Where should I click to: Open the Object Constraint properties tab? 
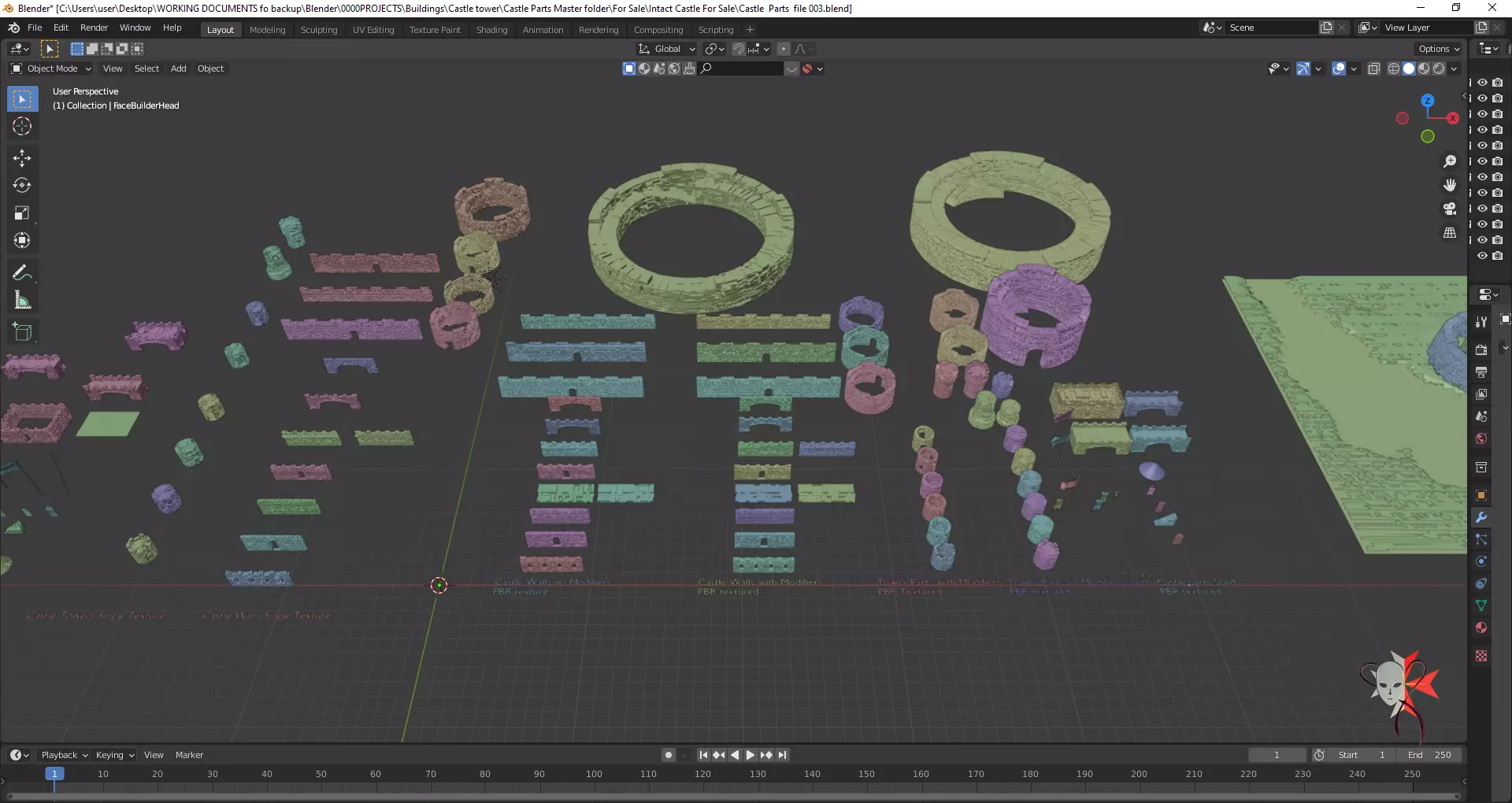(x=1481, y=583)
